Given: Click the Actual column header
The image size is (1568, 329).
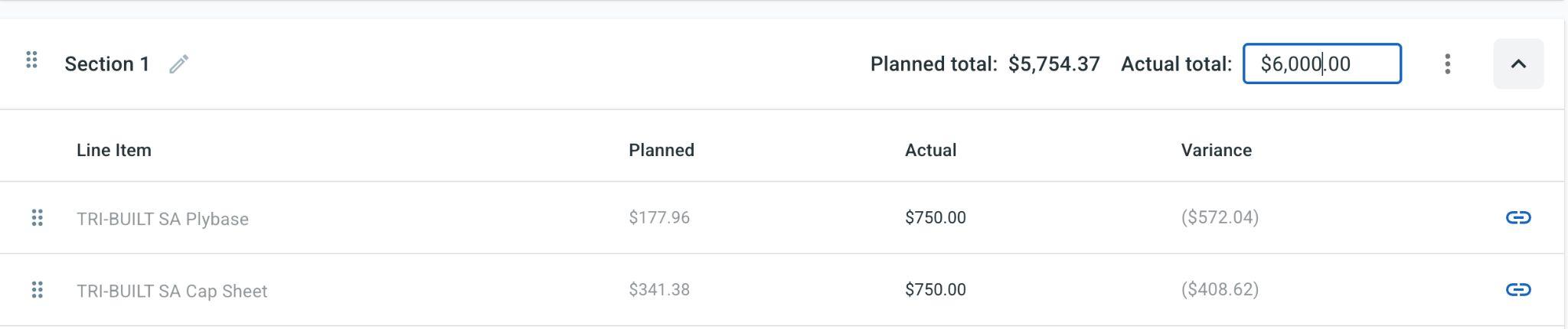Looking at the screenshot, I should point(930,150).
